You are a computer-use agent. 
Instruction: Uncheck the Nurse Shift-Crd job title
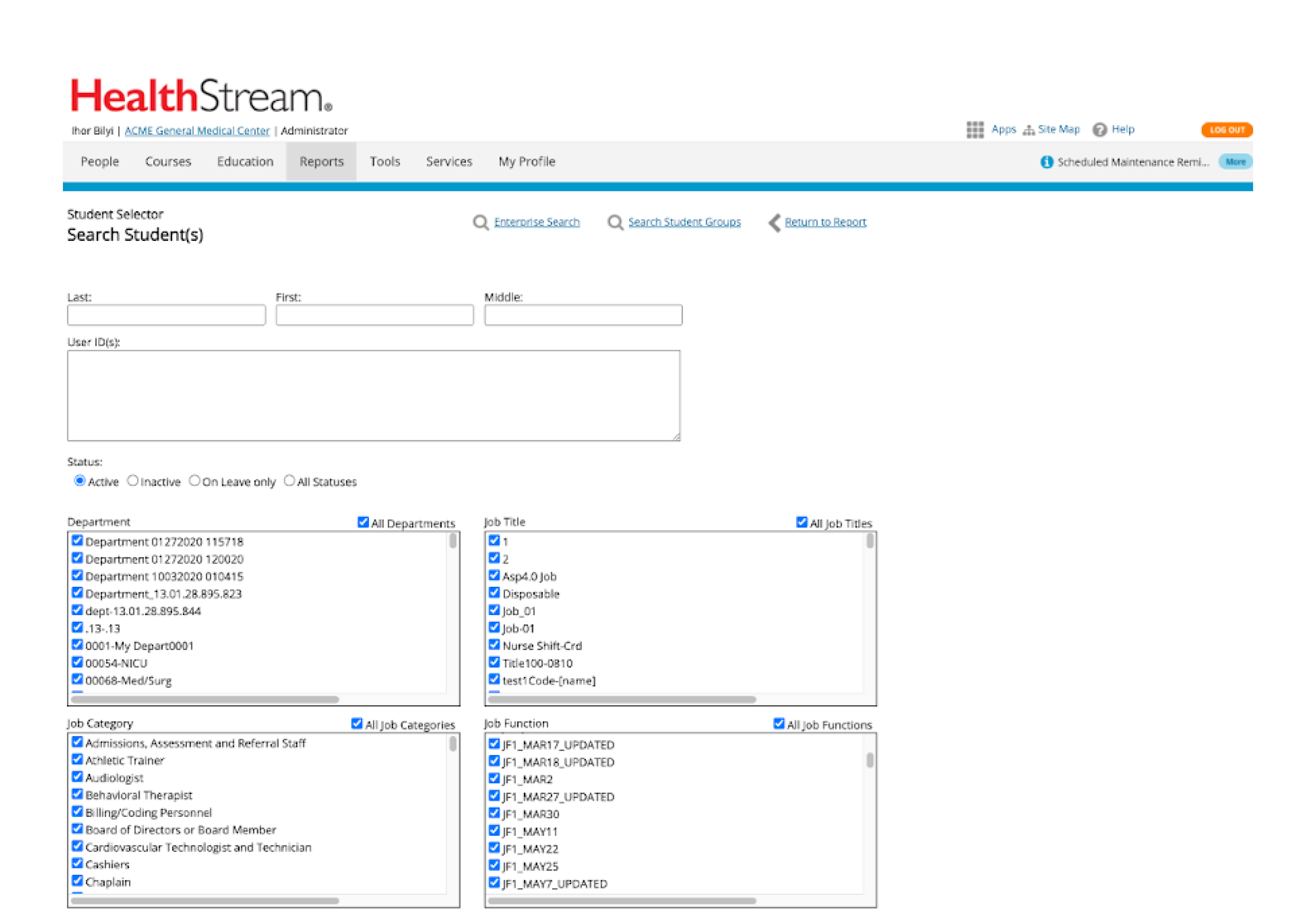(x=494, y=645)
